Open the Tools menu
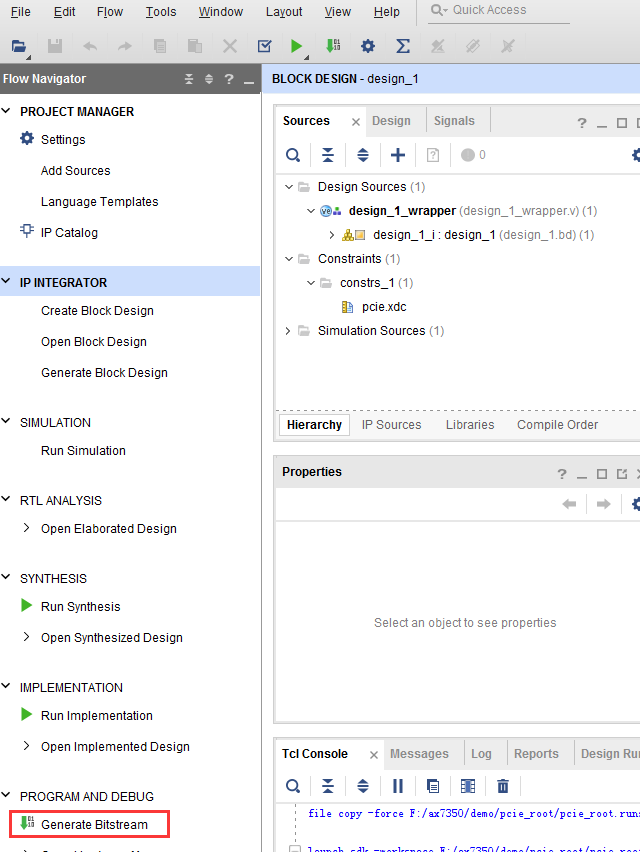Screen dimensions: 640x852 (x=161, y=11)
